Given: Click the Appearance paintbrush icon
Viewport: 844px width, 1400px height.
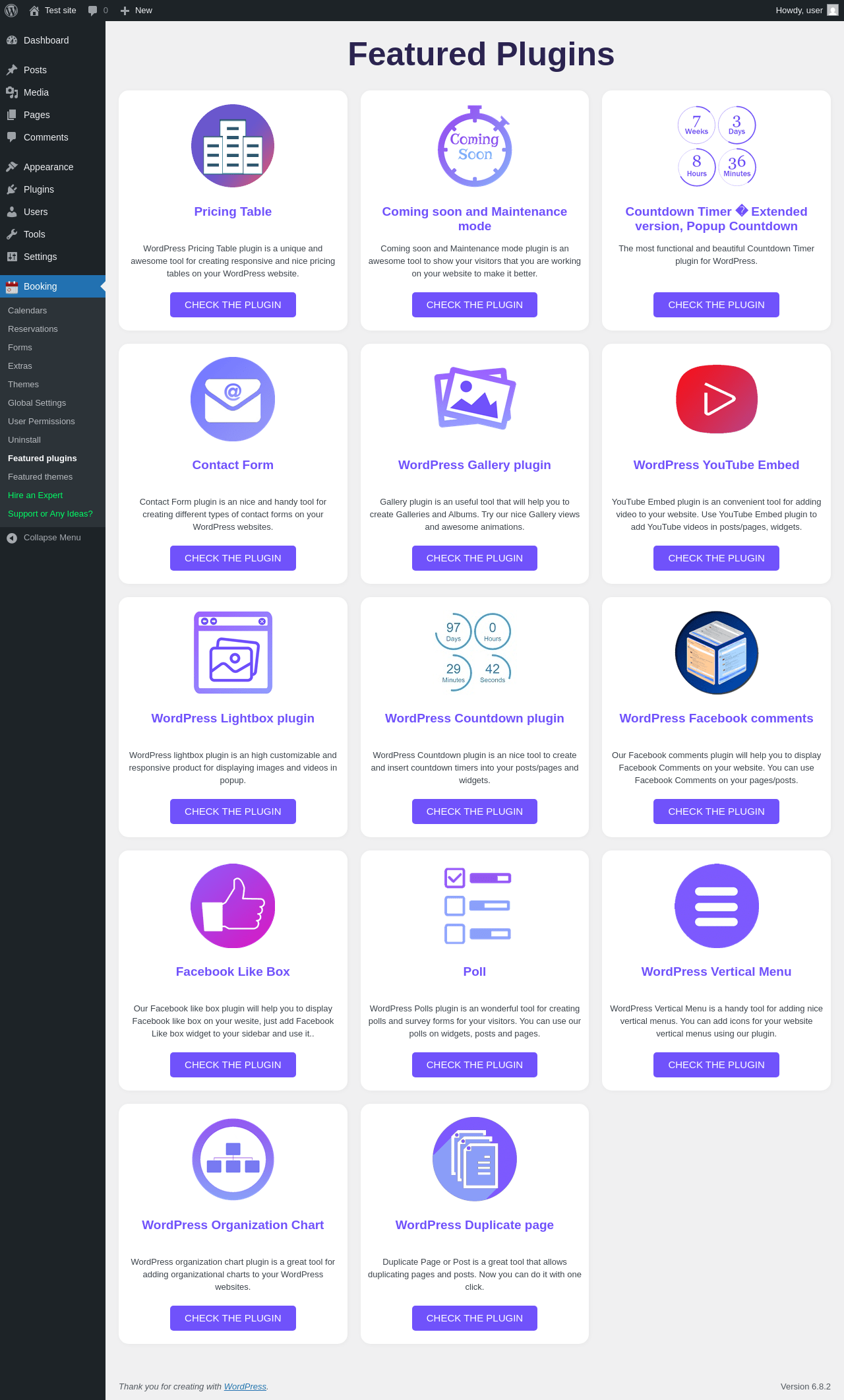Looking at the screenshot, I should pos(12,167).
